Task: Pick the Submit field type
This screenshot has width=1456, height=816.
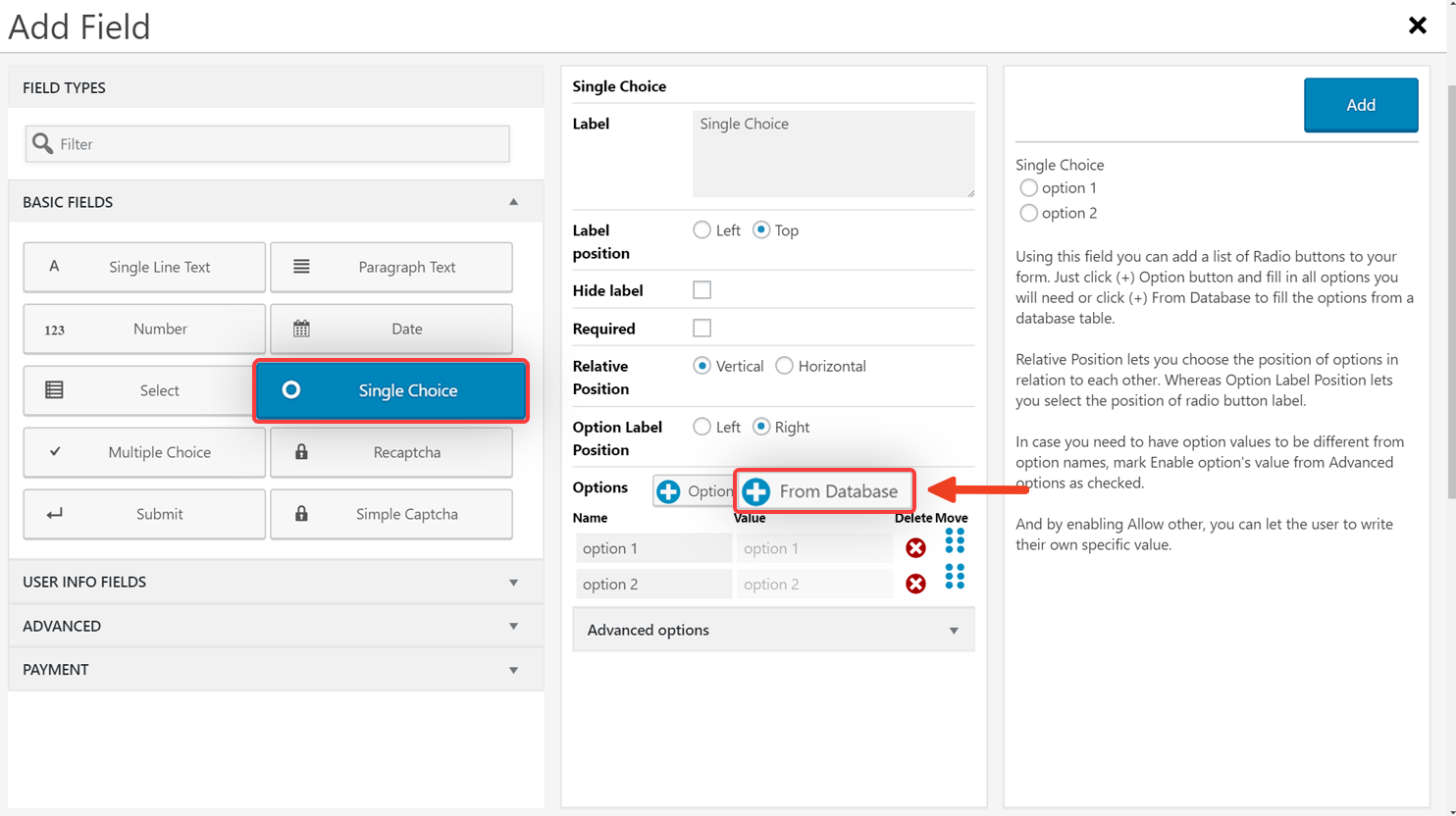Action: [x=144, y=514]
